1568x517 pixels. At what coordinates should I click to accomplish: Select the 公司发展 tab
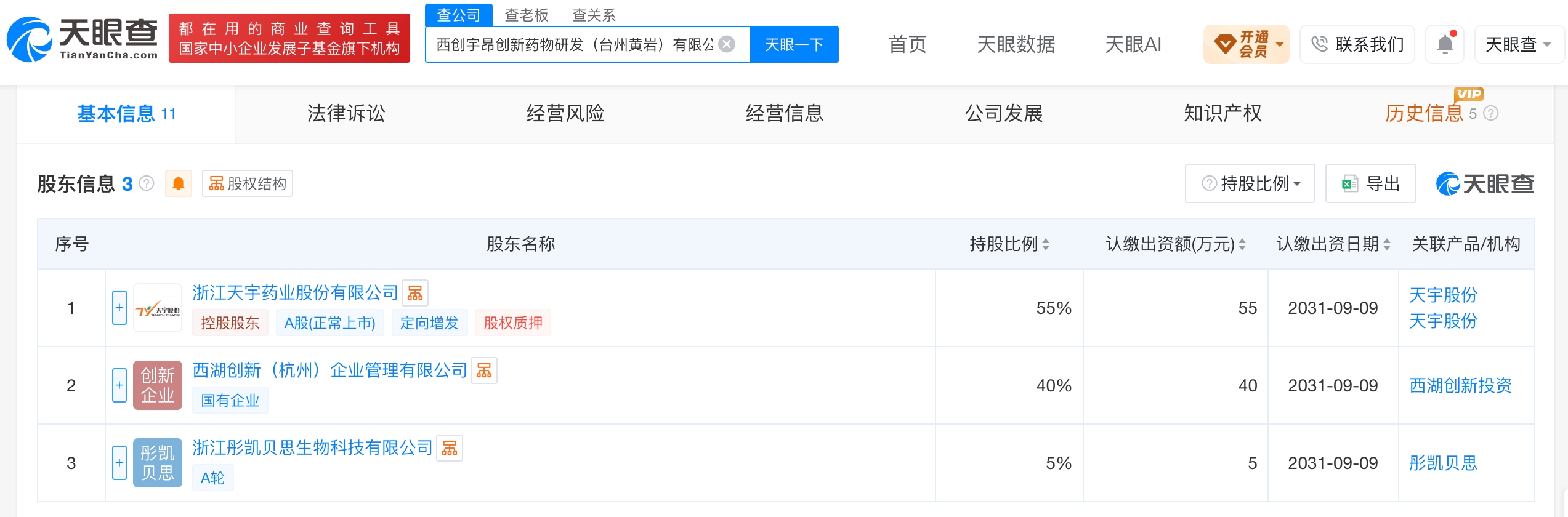point(1004,114)
